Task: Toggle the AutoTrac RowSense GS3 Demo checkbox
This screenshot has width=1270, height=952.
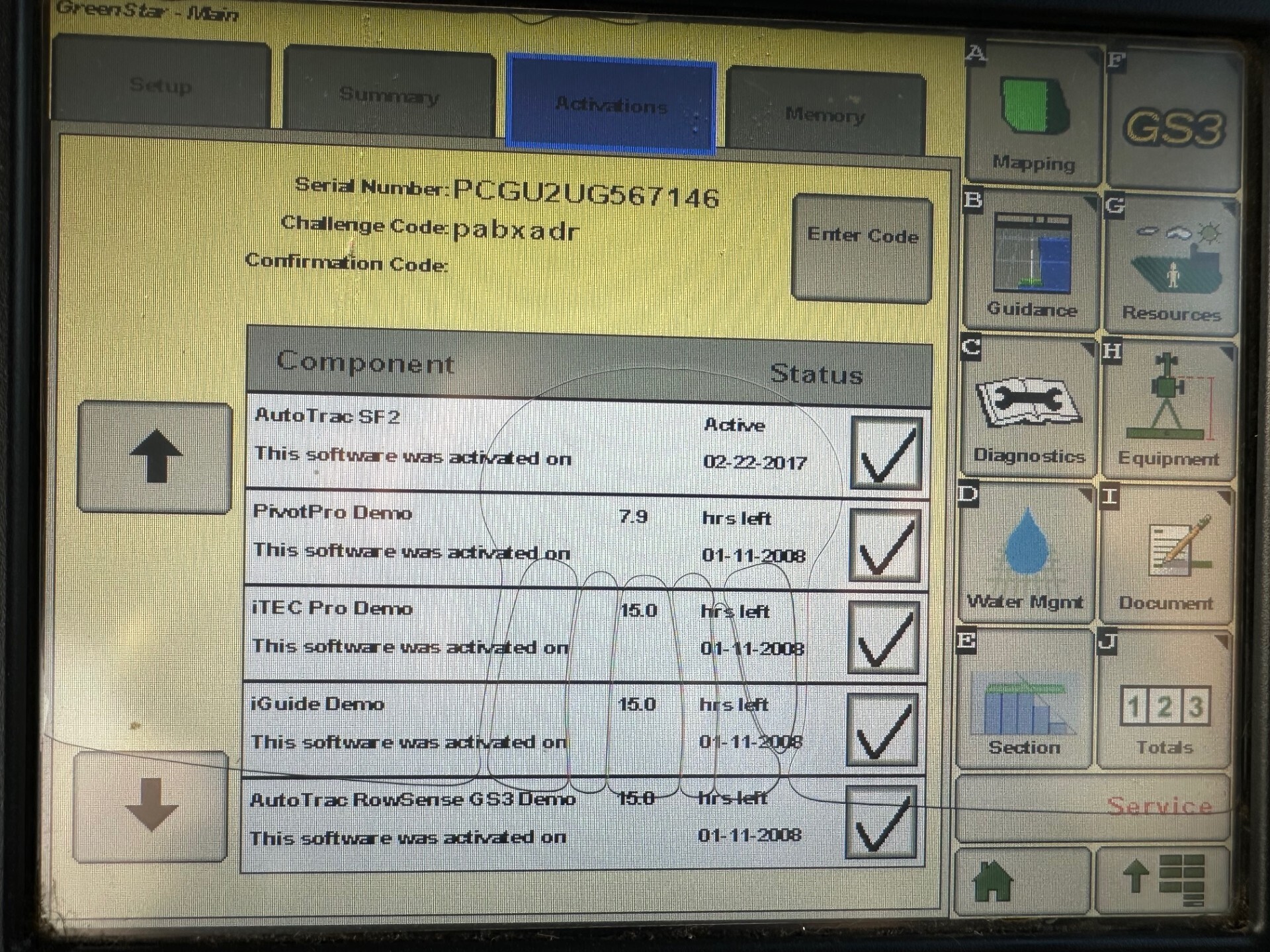Action: [881, 822]
